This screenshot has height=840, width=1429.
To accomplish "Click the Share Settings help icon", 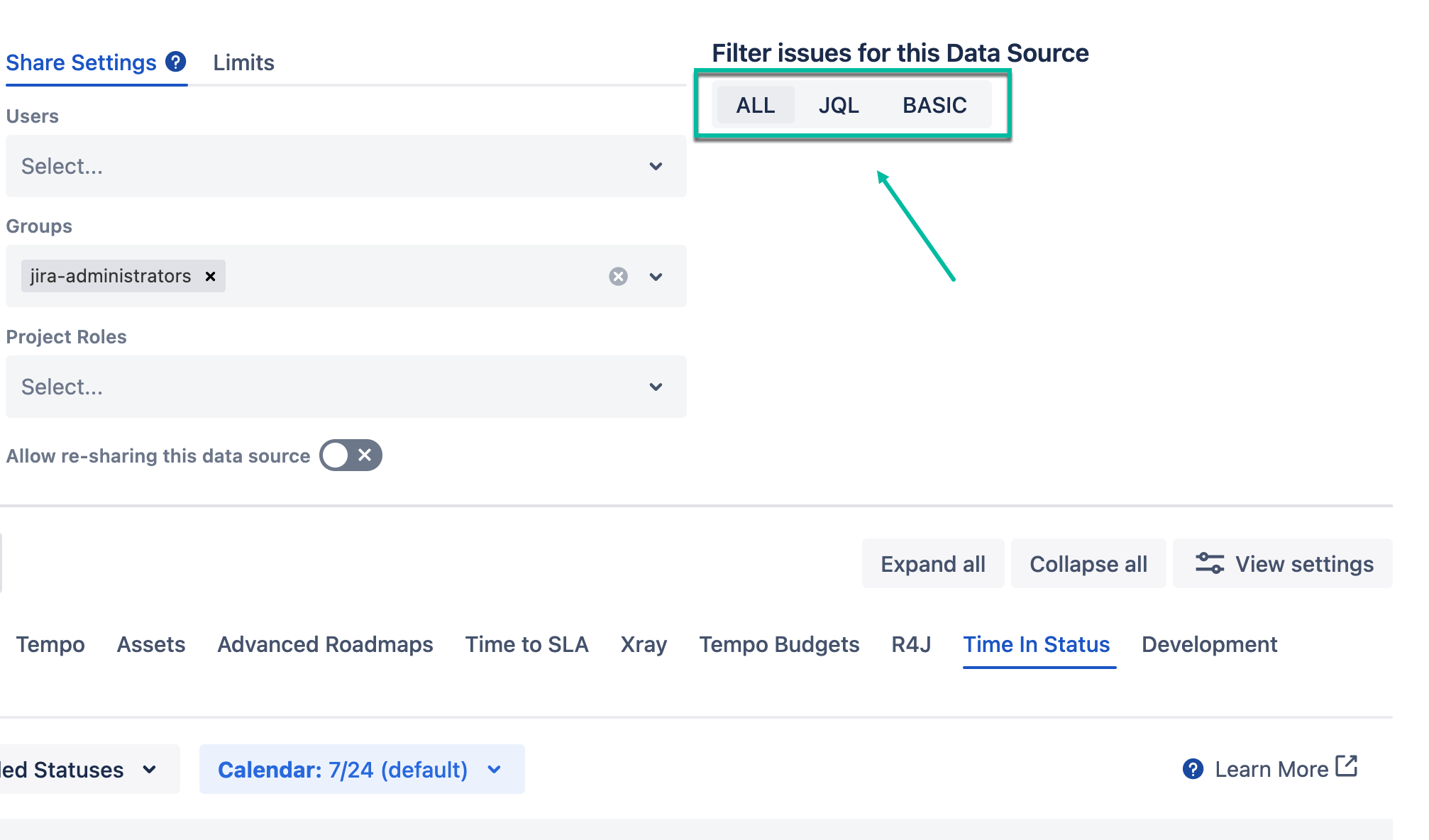I will click(x=175, y=62).
